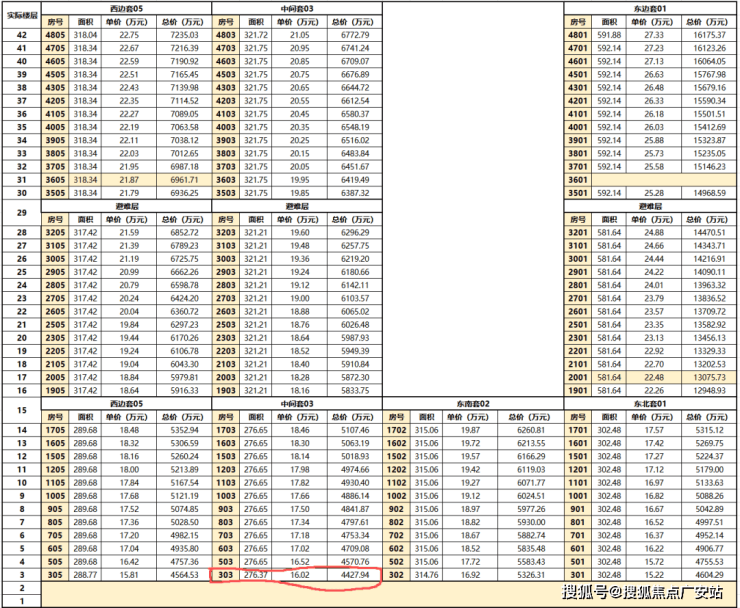Click the "实际楼层" header cell
This screenshot has width=740, height=608.
22,15
